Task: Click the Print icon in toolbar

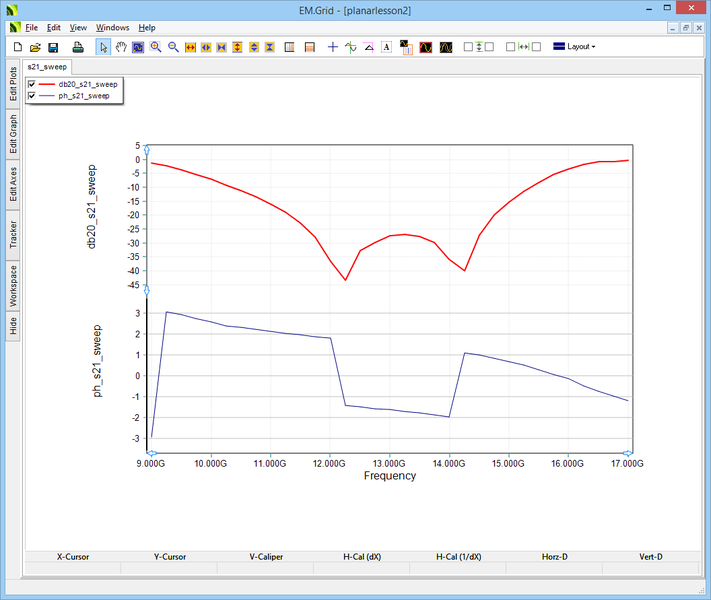Action: point(78,47)
